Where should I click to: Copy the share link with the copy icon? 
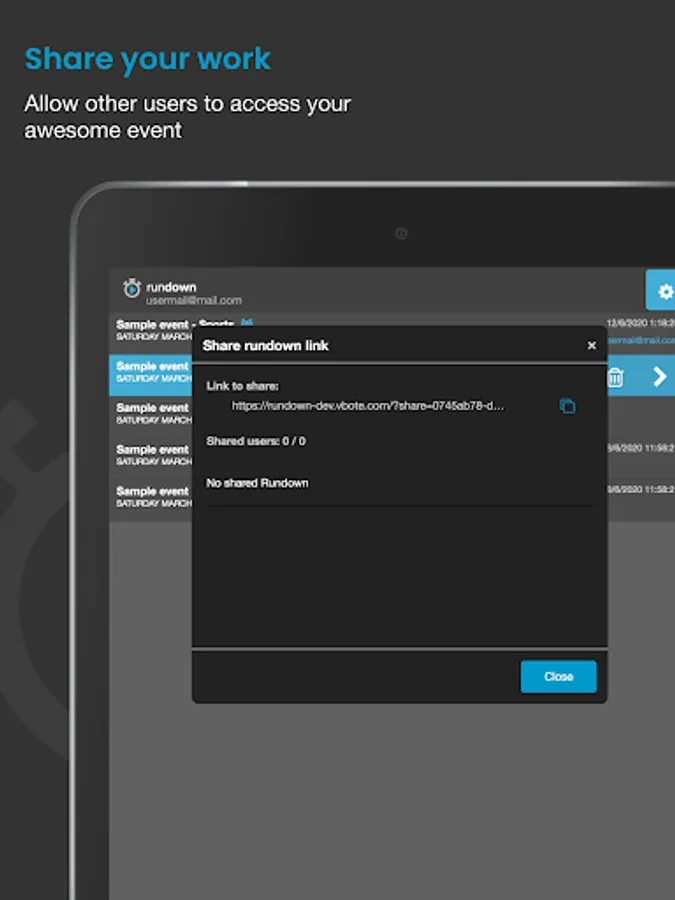(567, 406)
